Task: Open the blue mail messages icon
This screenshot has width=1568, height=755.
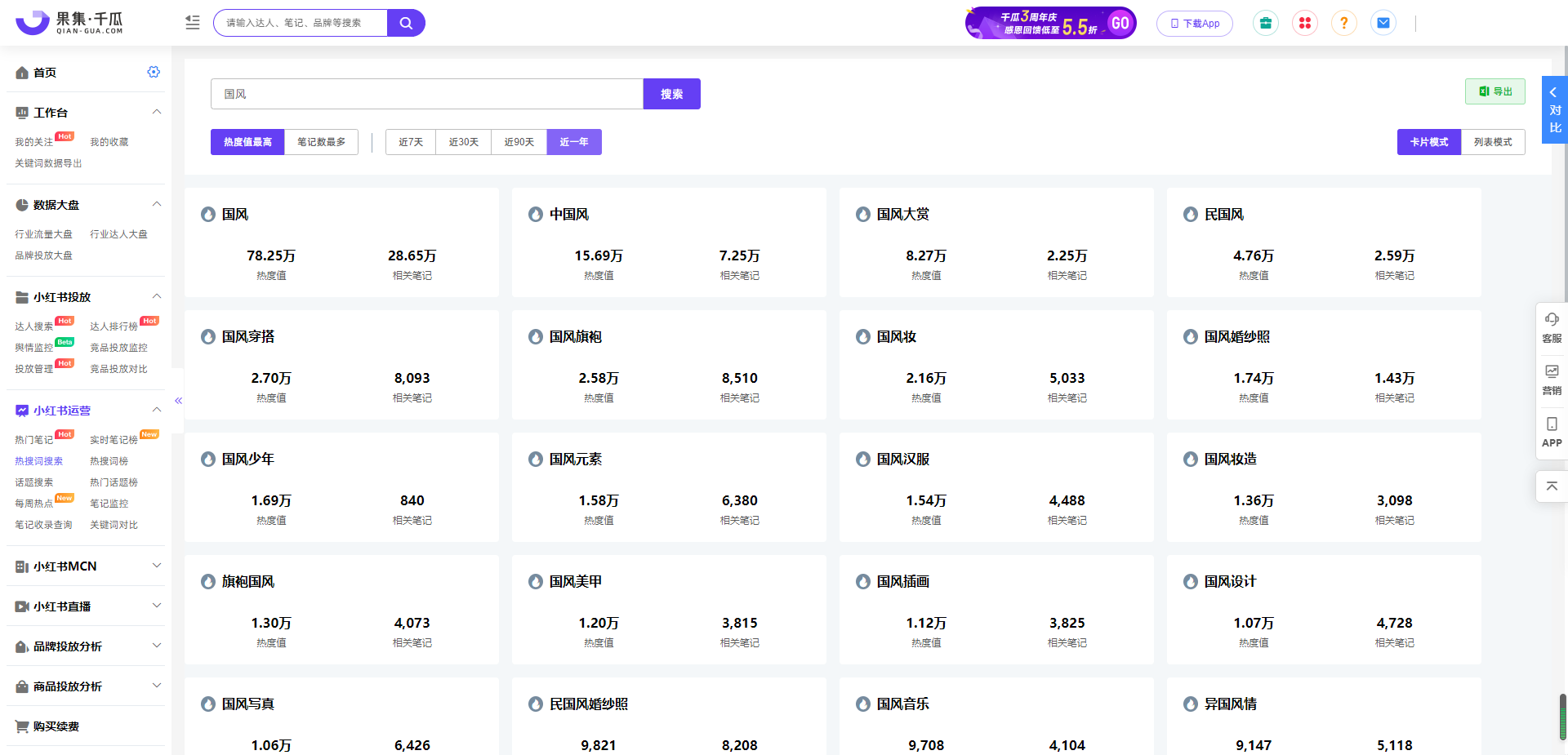Action: coord(1383,23)
